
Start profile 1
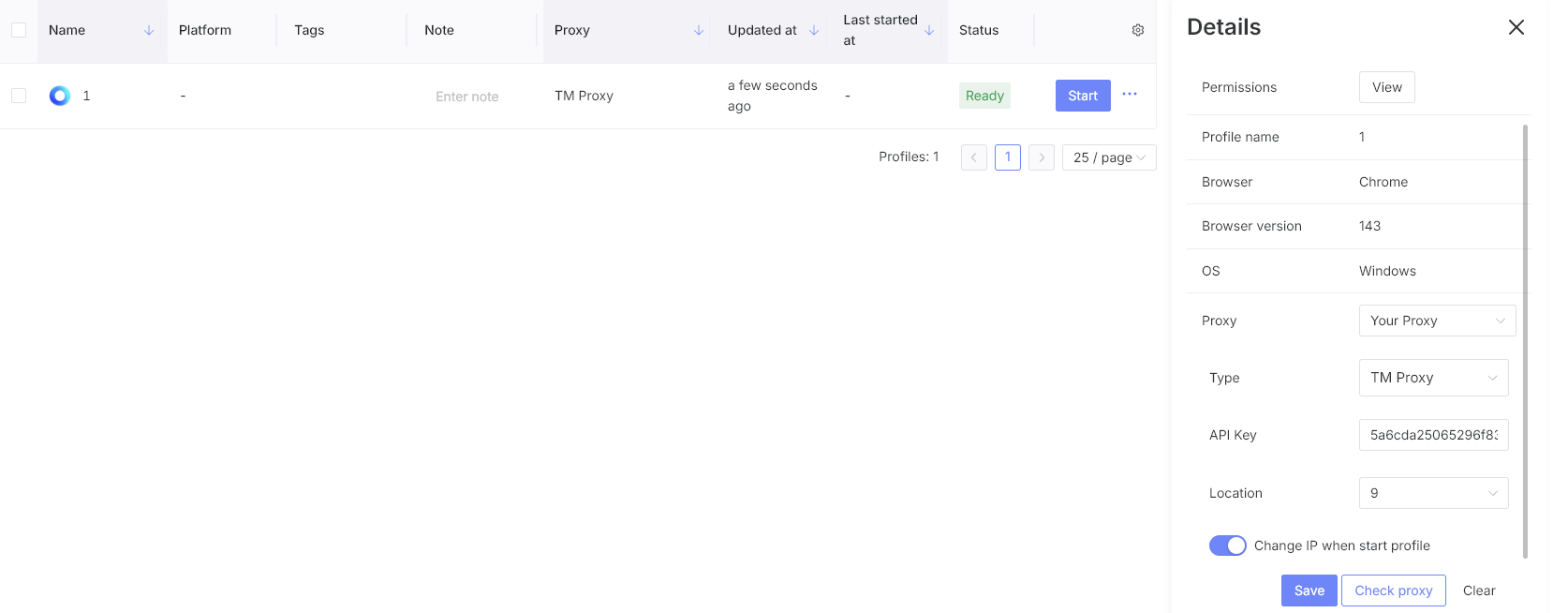click(1082, 96)
